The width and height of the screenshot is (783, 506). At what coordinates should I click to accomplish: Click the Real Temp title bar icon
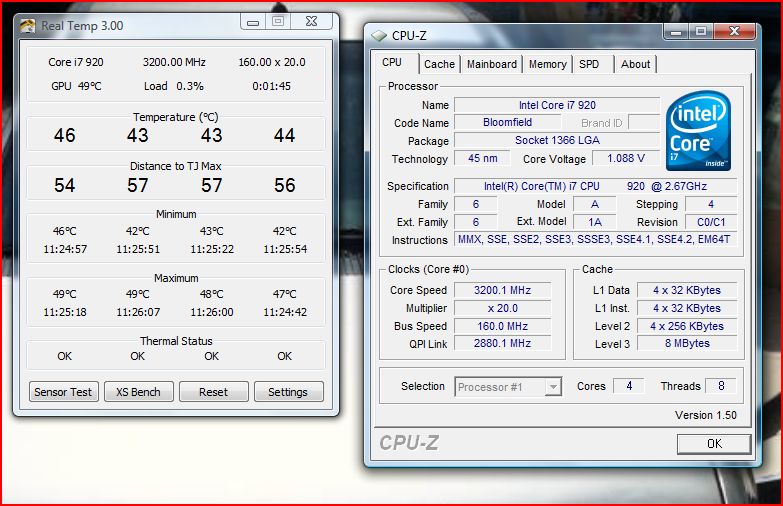(x=27, y=25)
